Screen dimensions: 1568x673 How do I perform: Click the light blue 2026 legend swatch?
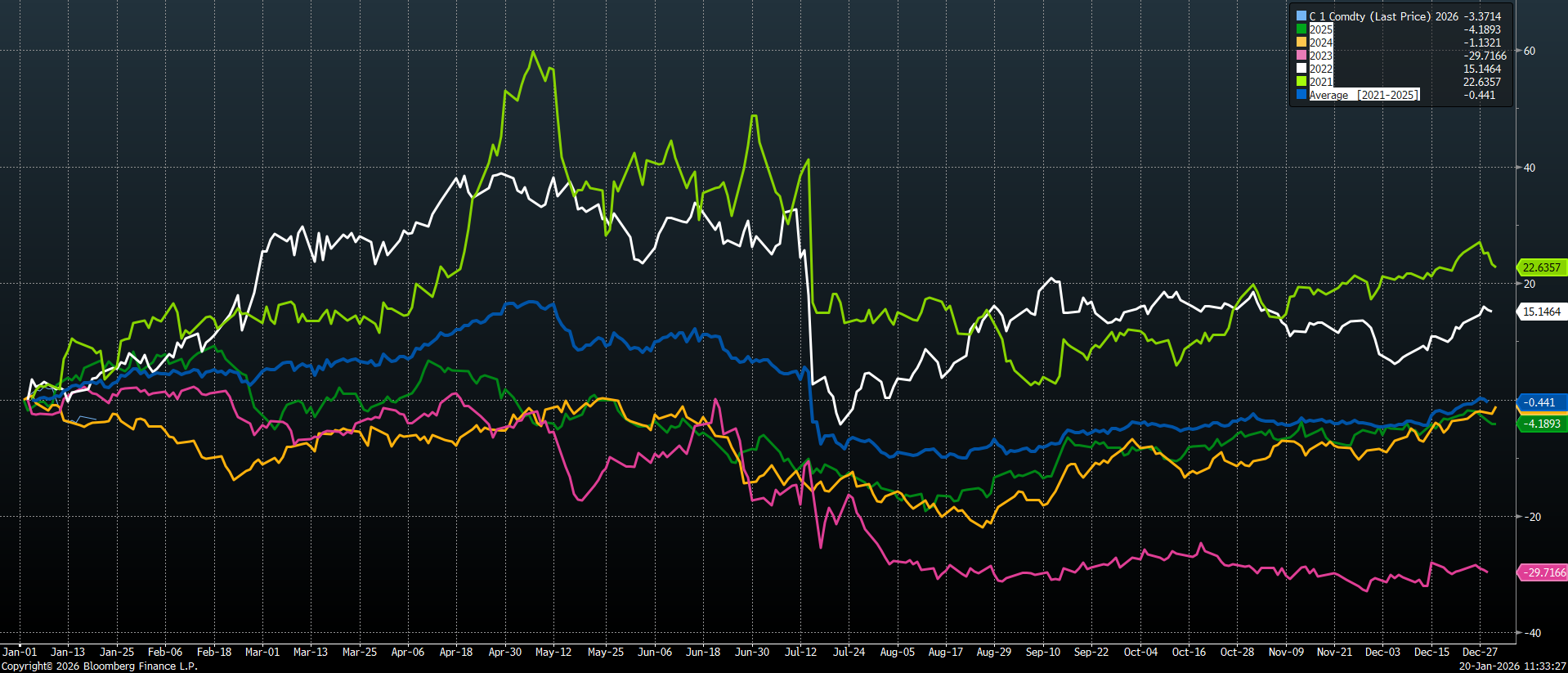pyautogui.click(x=1301, y=16)
